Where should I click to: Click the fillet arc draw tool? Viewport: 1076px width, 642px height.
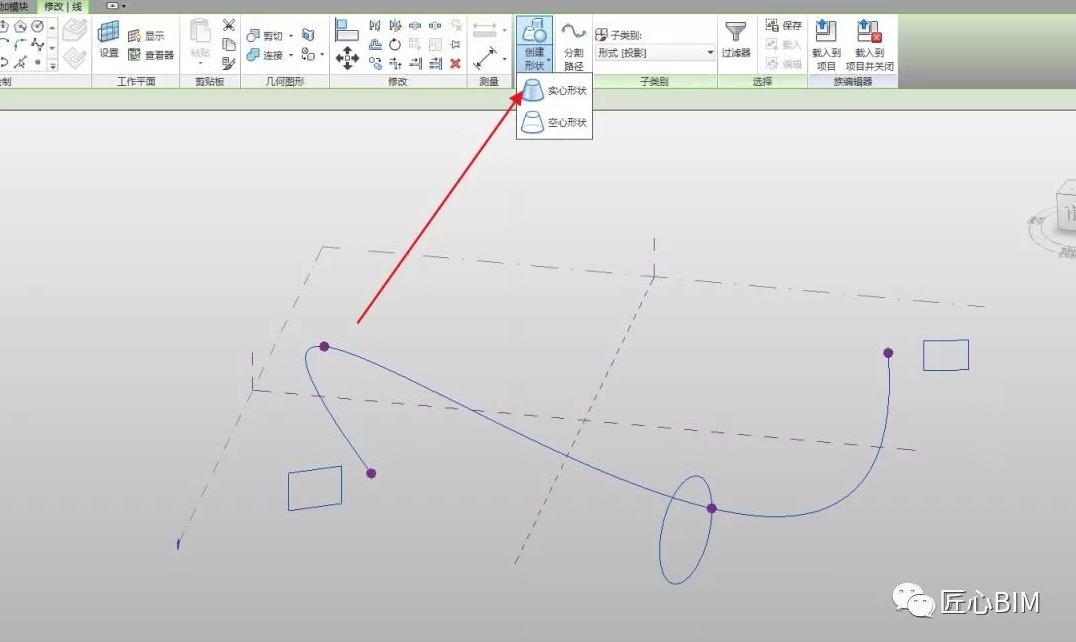pos(21,45)
